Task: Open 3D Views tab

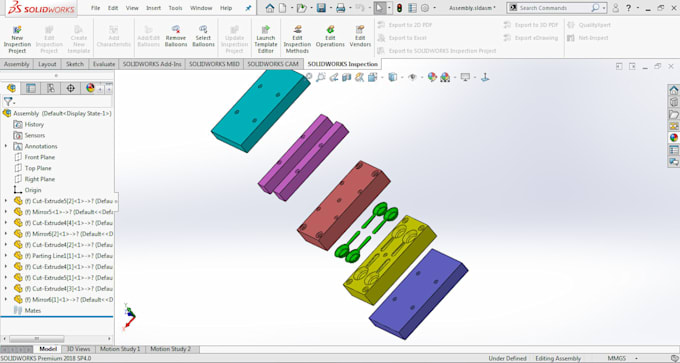Action: tap(78, 349)
